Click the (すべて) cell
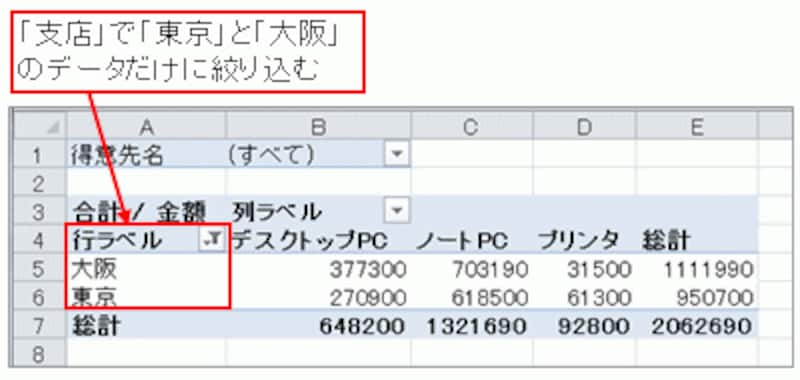Screen dimensions: 800x380 tap(318, 154)
